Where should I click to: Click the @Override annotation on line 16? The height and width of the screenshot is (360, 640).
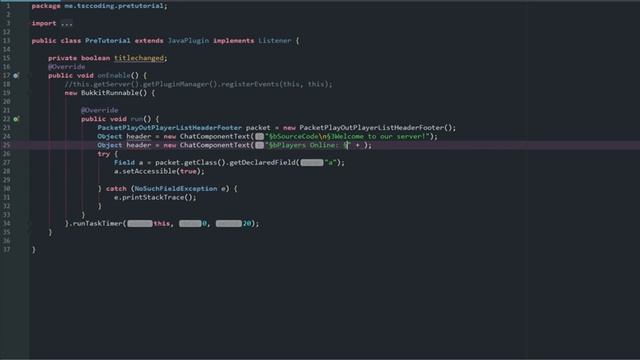(67, 67)
